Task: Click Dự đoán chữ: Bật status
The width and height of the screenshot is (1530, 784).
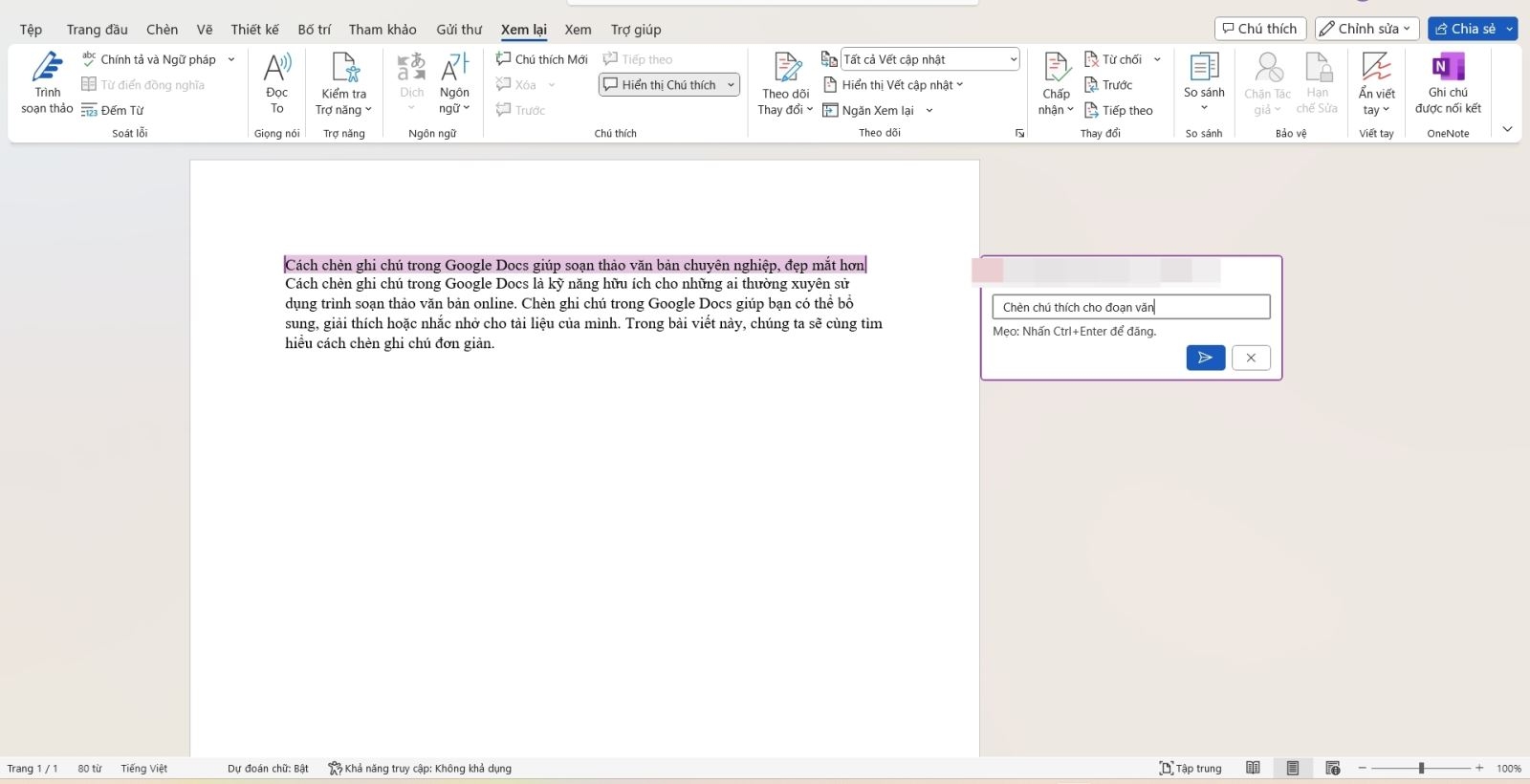Action: tap(268, 769)
